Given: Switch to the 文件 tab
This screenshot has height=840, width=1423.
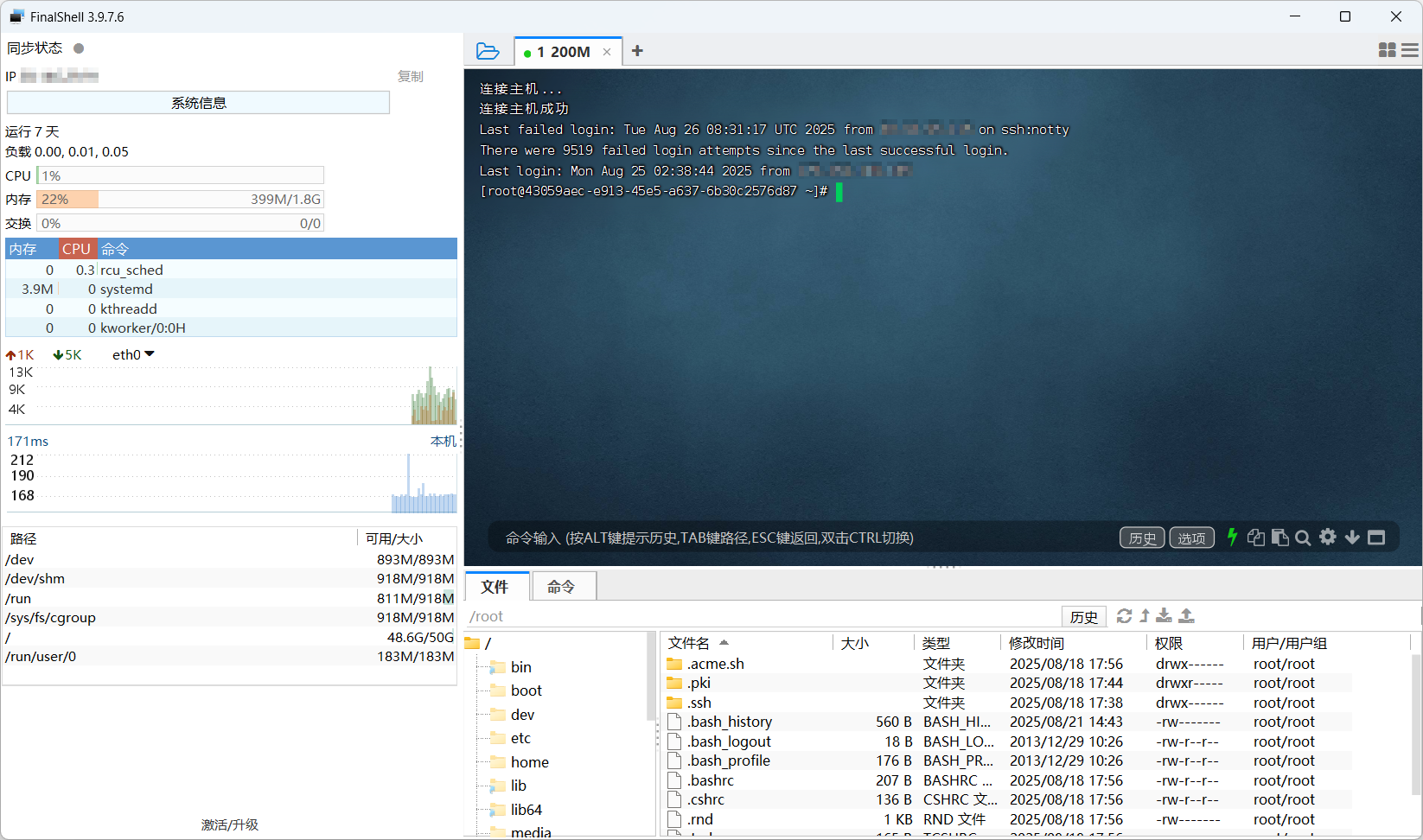Looking at the screenshot, I should [x=496, y=587].
